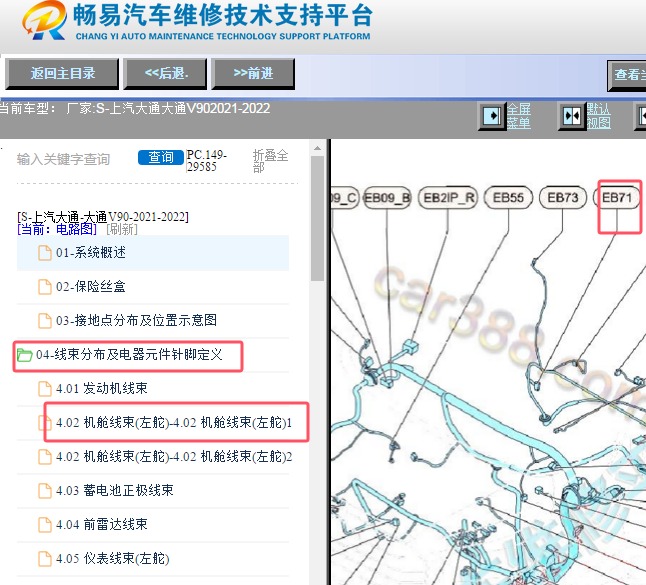Click the [S-上汽大通-大通V90-2021-2022] heading
This screenshot has height=585, width=646.
103,217
